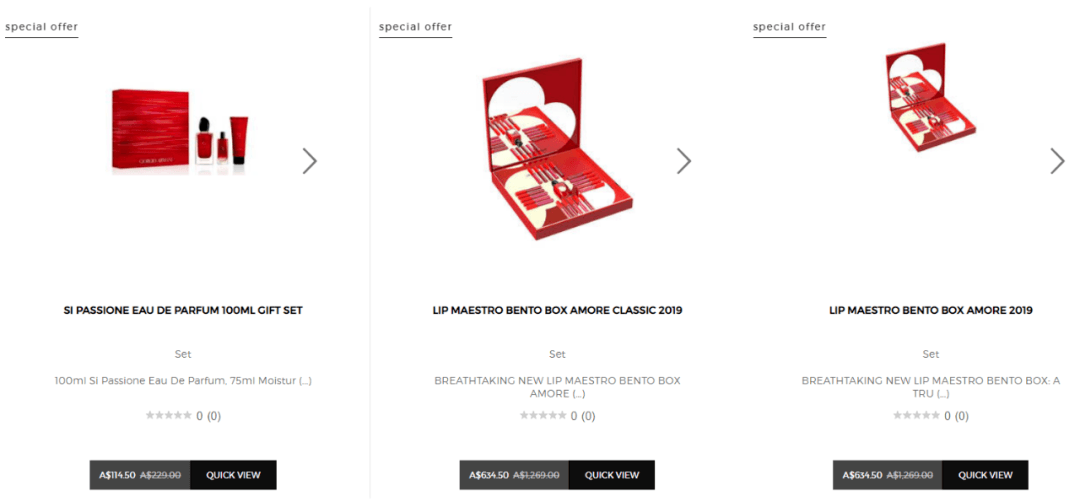Open the Lip Maestro Bento Box Amore Classic 2019 title
1080x502 pixels.
(557, 311)
